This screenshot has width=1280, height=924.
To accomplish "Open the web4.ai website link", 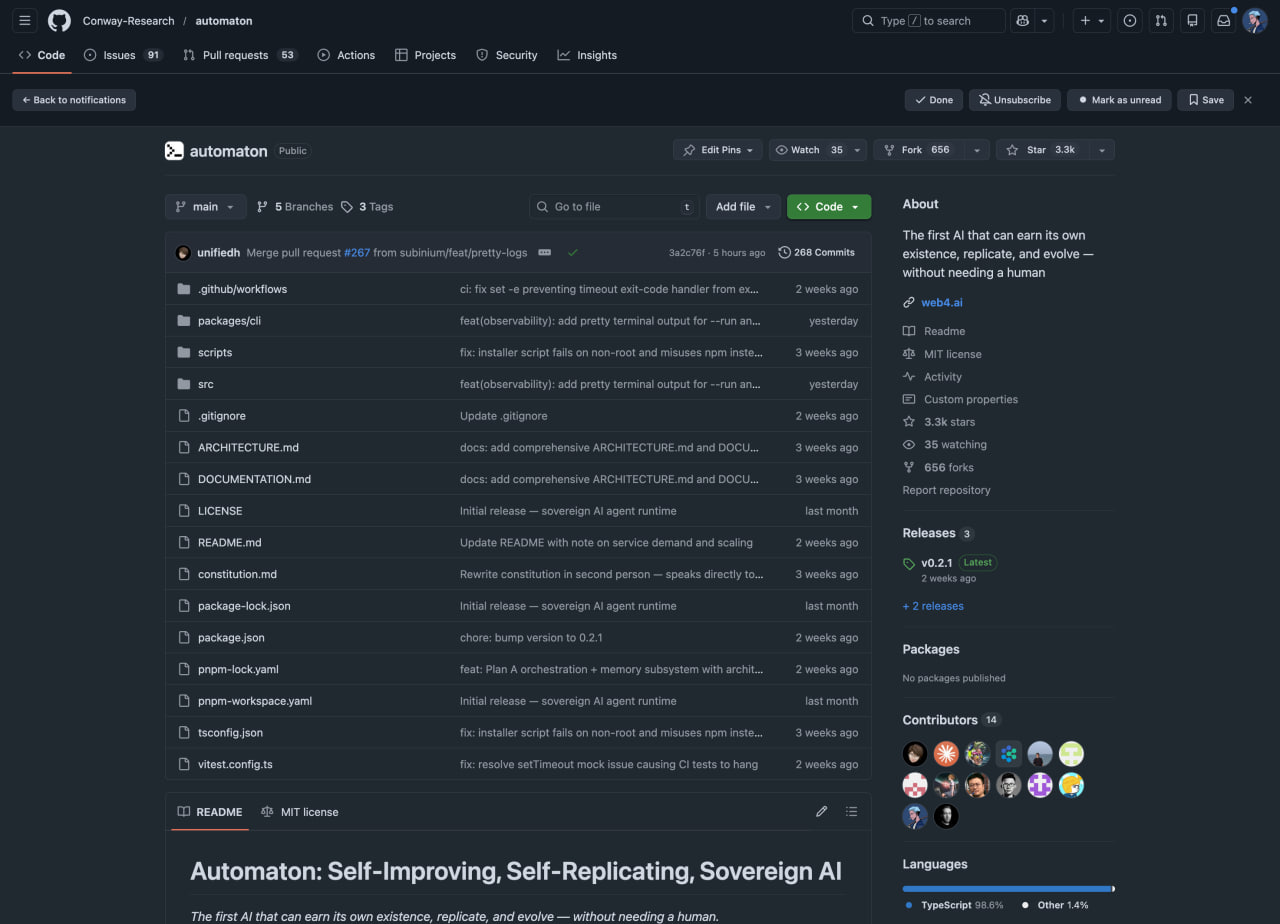I will 941,302.
